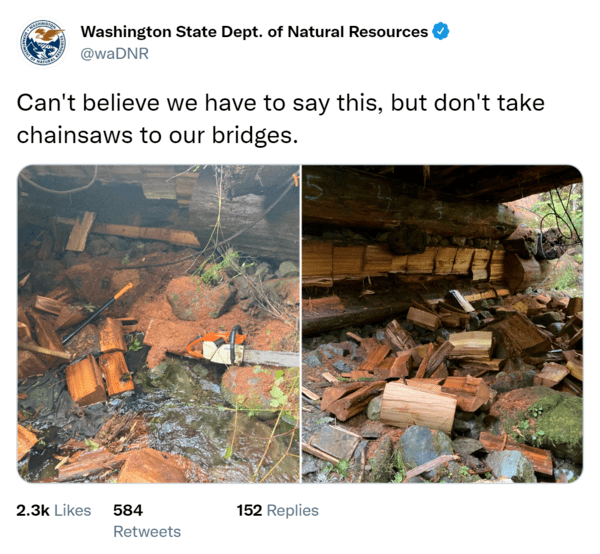Click the tweet text about chainsaws and bridges

pyautogui.click(x=280, y=119)
